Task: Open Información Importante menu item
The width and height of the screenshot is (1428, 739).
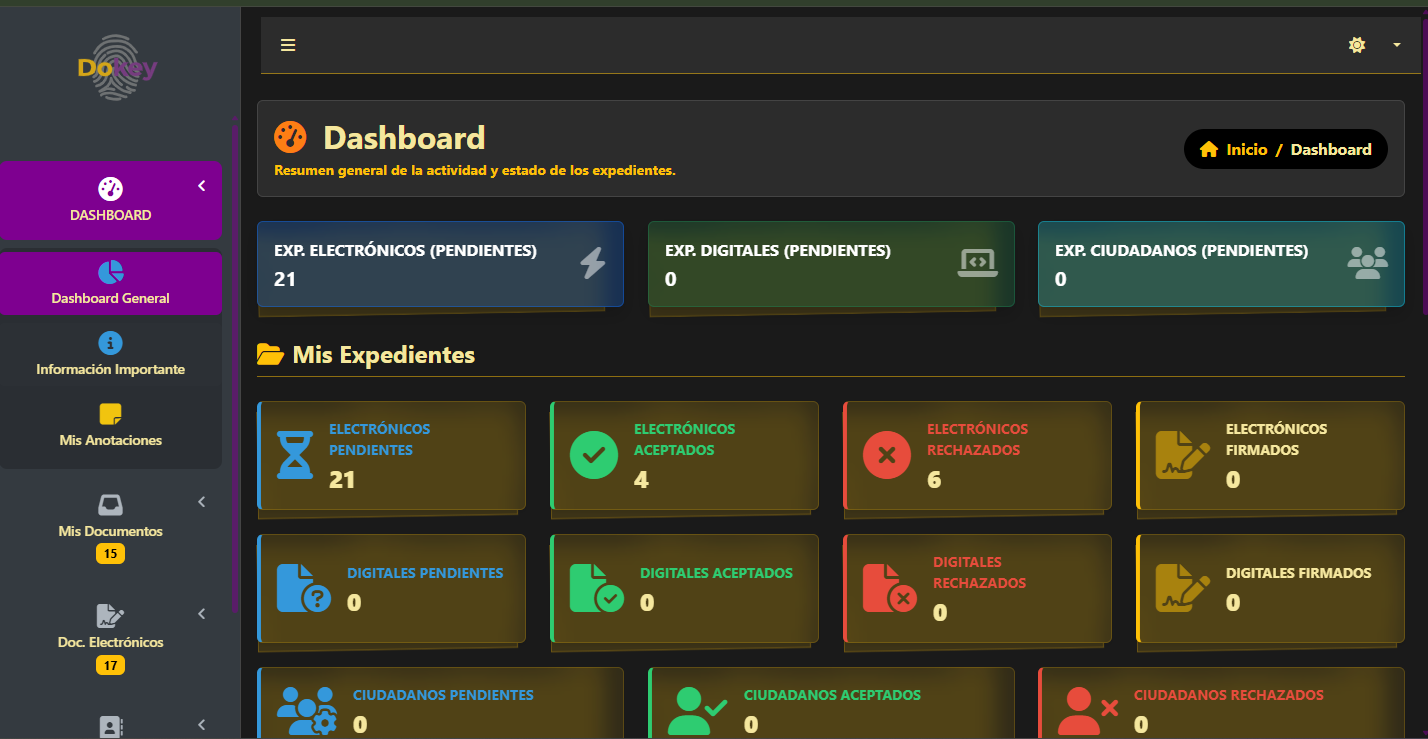Action: pos(110,355)
